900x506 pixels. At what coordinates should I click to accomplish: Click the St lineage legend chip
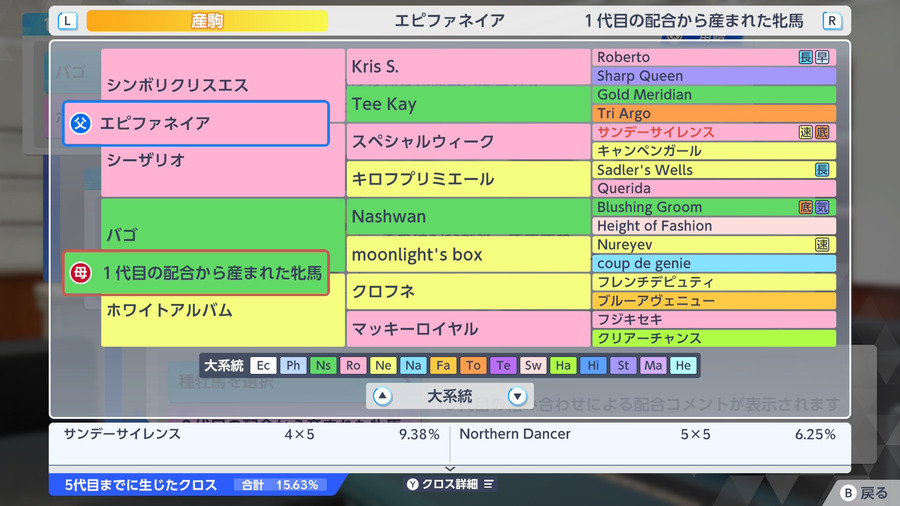(623, 365)
